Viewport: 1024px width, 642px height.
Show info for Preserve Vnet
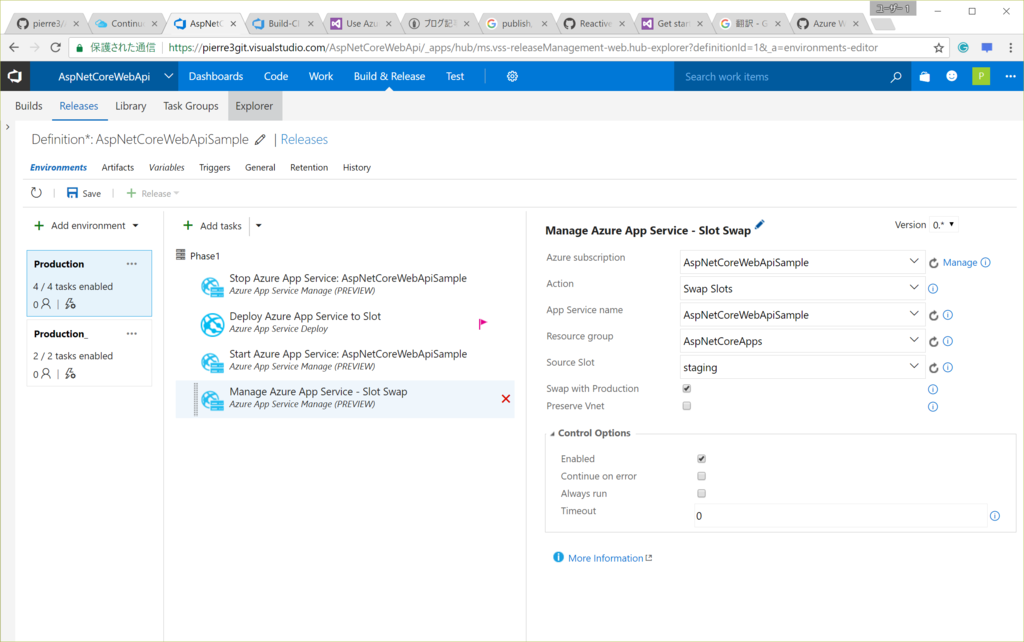[933, 407]
